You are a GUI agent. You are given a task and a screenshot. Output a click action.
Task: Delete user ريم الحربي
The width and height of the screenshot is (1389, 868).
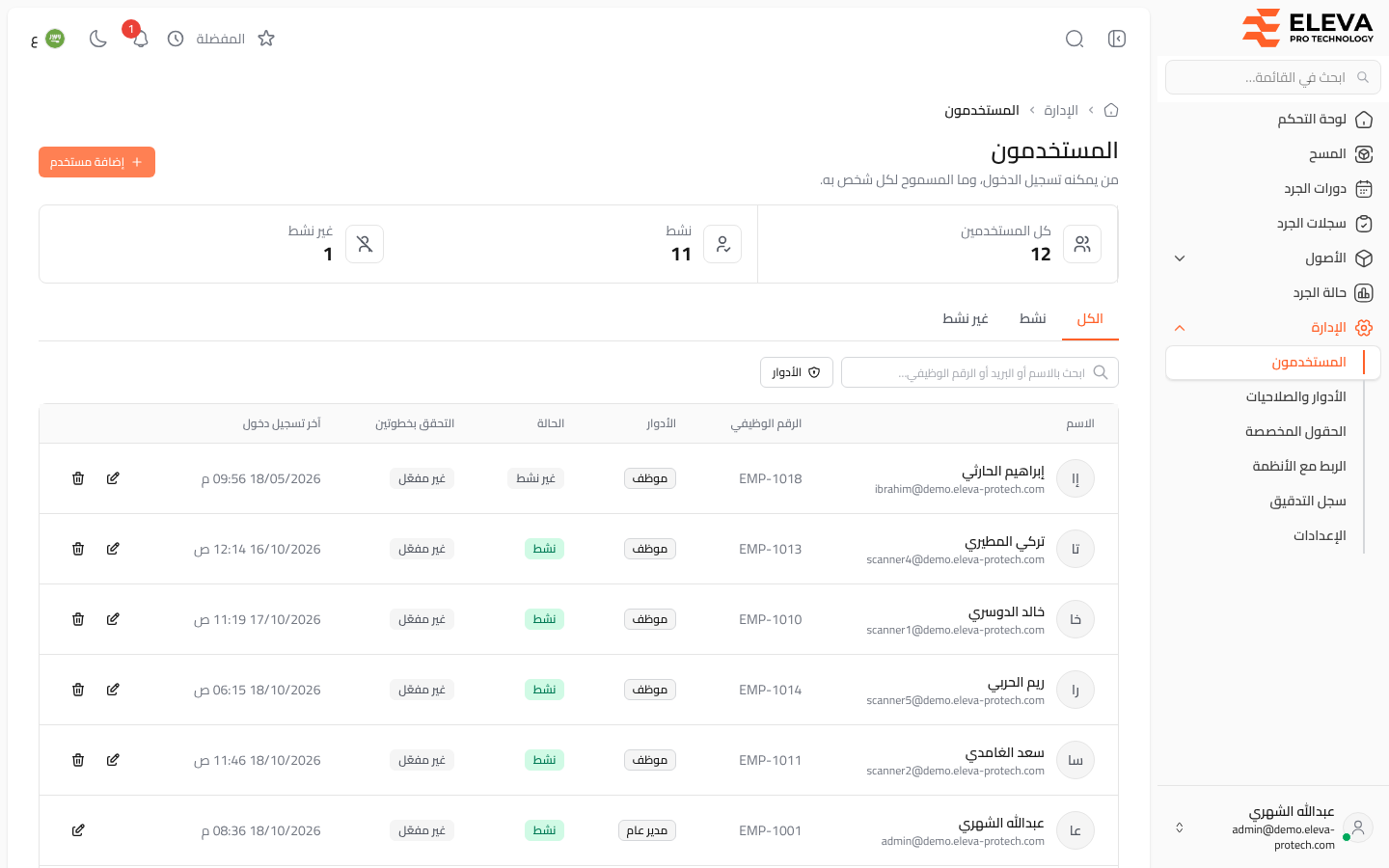pyautogui.click(x=78, y=690)
